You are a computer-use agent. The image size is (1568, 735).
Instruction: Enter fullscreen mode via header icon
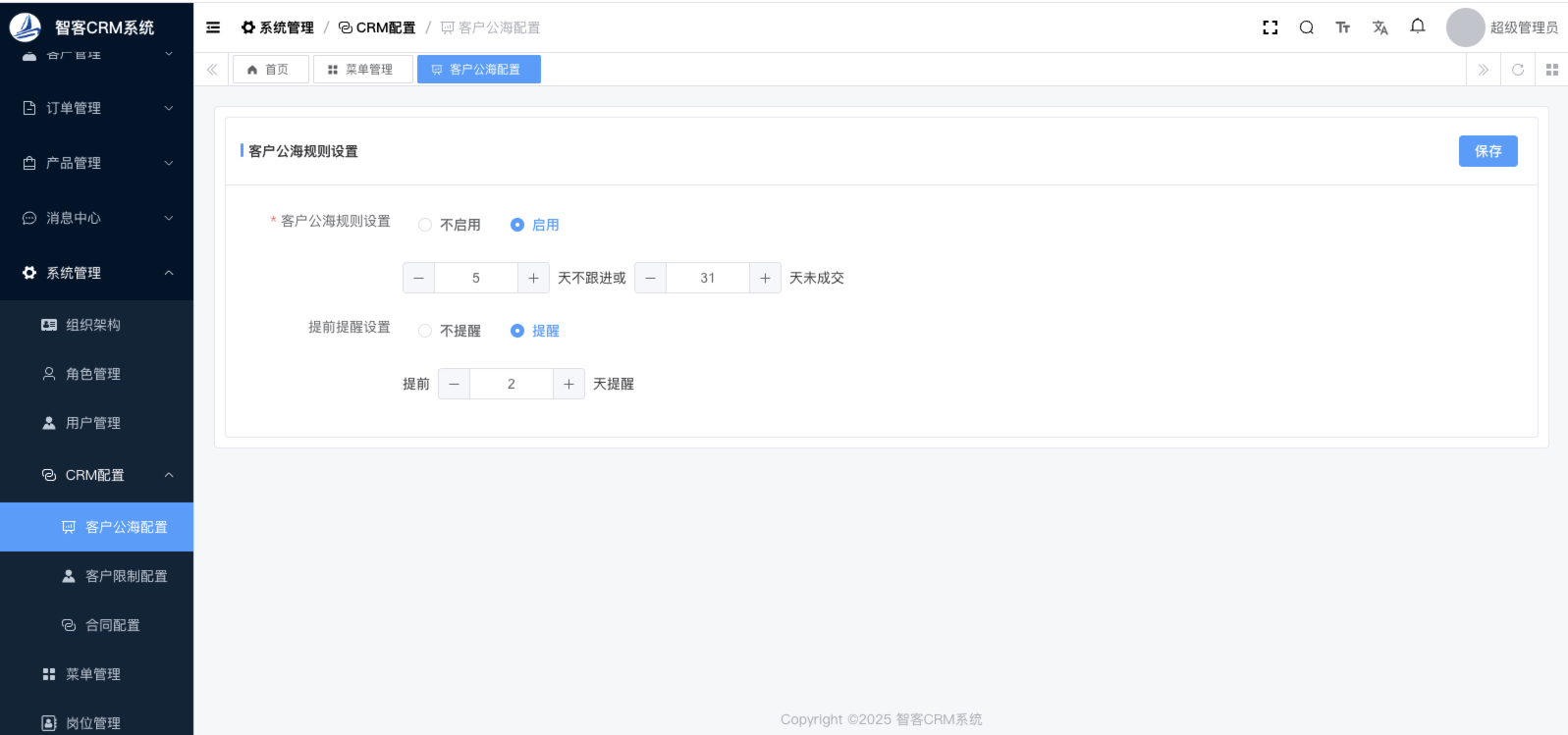pos(1270,27)
